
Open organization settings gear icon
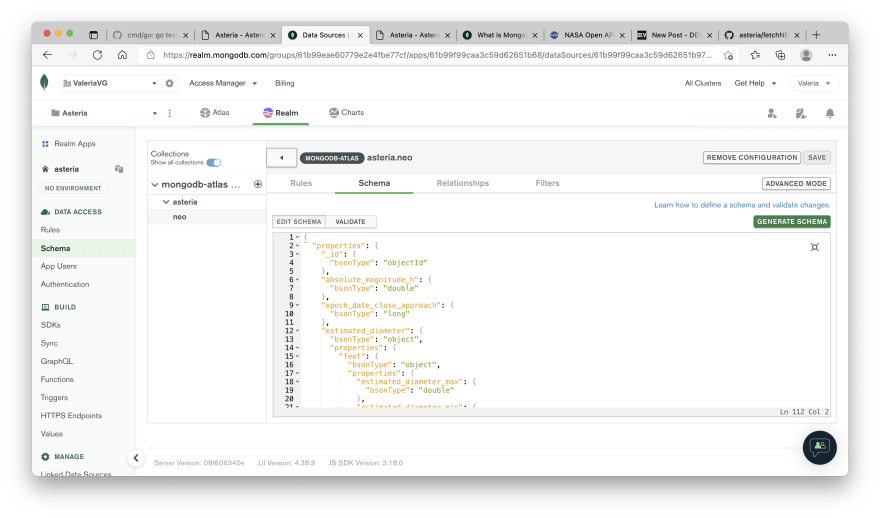(x=169, y=83)
